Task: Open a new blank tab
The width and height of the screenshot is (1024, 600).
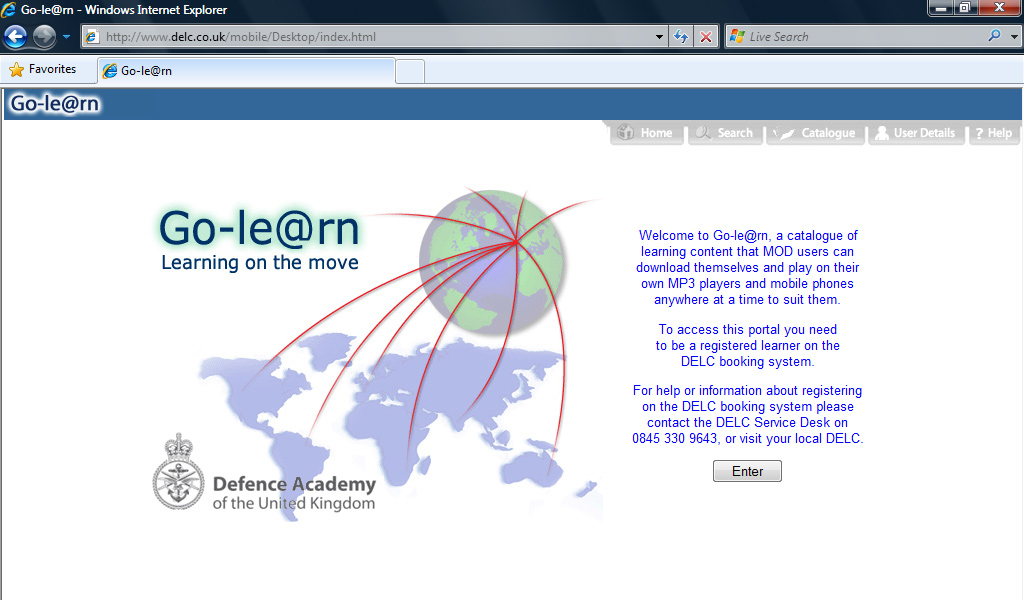Action: click(410, 71)
